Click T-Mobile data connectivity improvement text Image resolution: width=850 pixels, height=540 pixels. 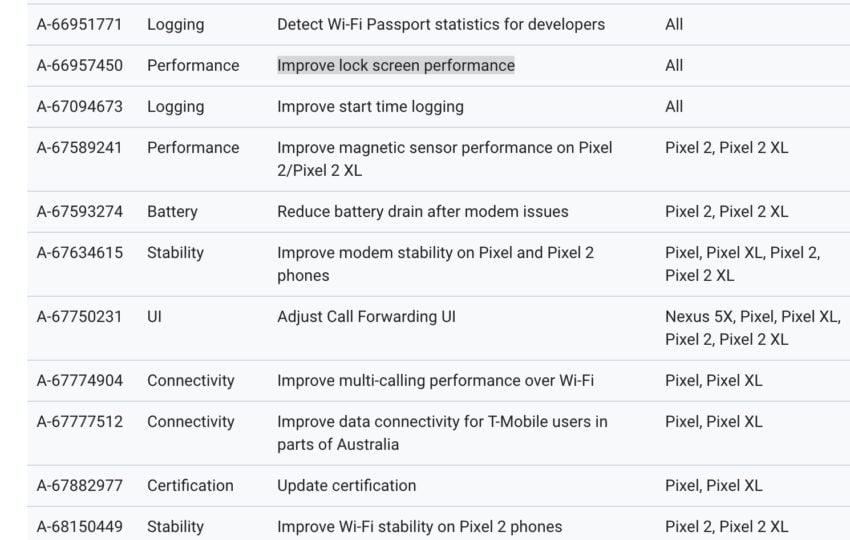click(x=442, y=433)
